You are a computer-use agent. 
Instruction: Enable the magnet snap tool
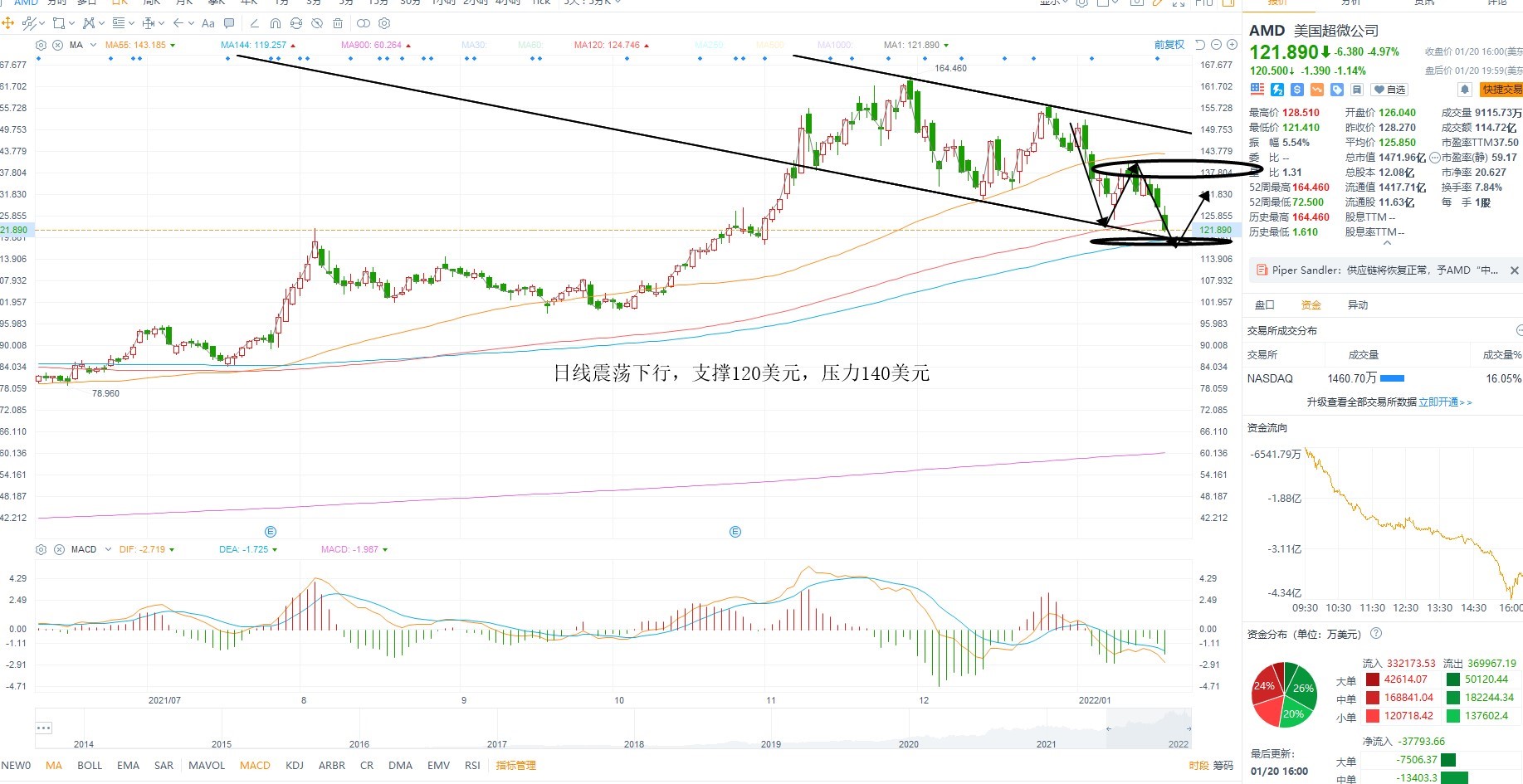click(x=276, y=23)
